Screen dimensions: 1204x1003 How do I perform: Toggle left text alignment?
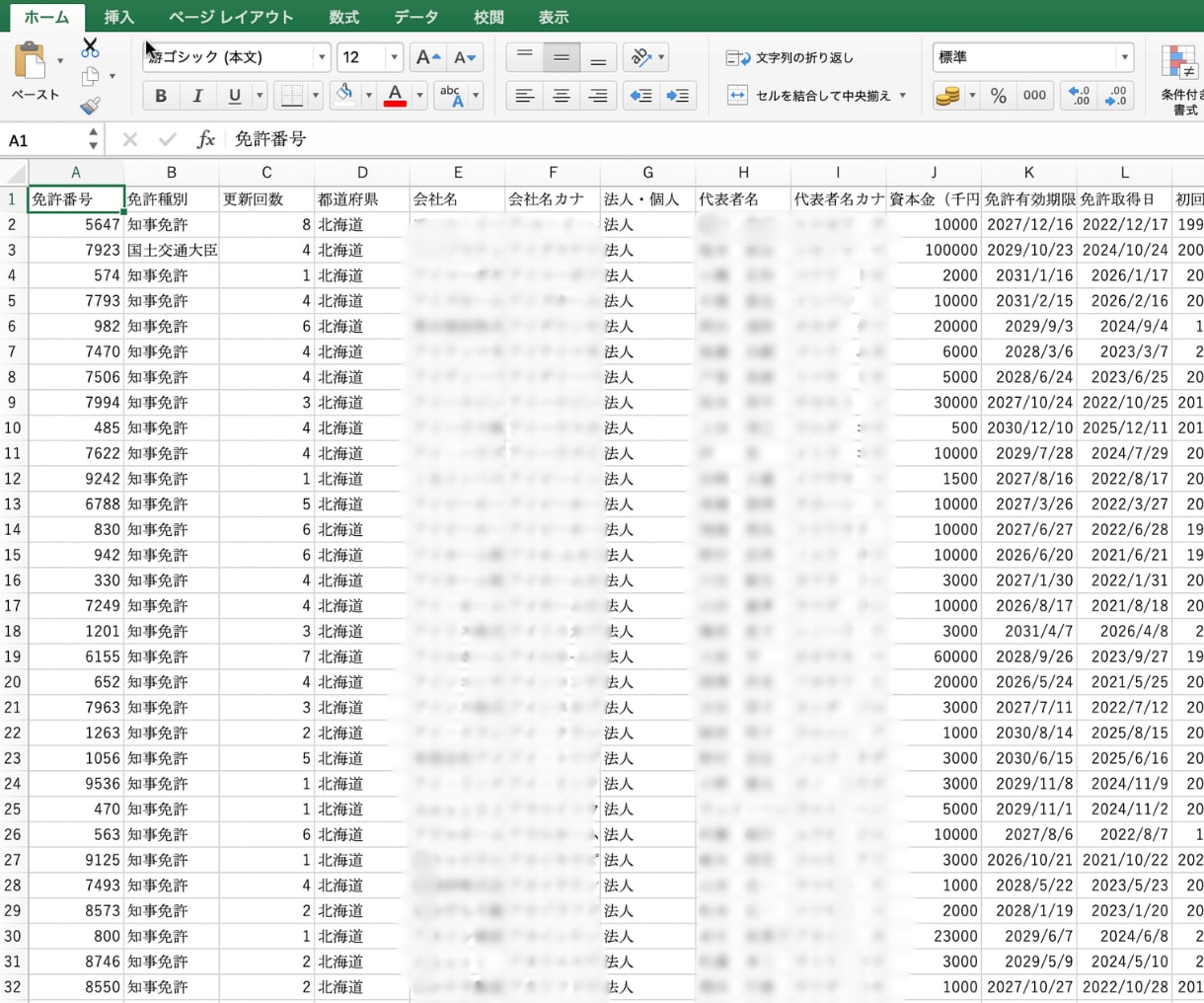524,96
